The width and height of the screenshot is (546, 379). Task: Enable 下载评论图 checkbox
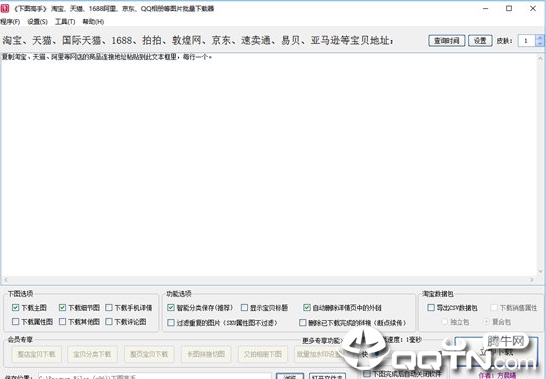pyautogui.click(x=109, y=322)
